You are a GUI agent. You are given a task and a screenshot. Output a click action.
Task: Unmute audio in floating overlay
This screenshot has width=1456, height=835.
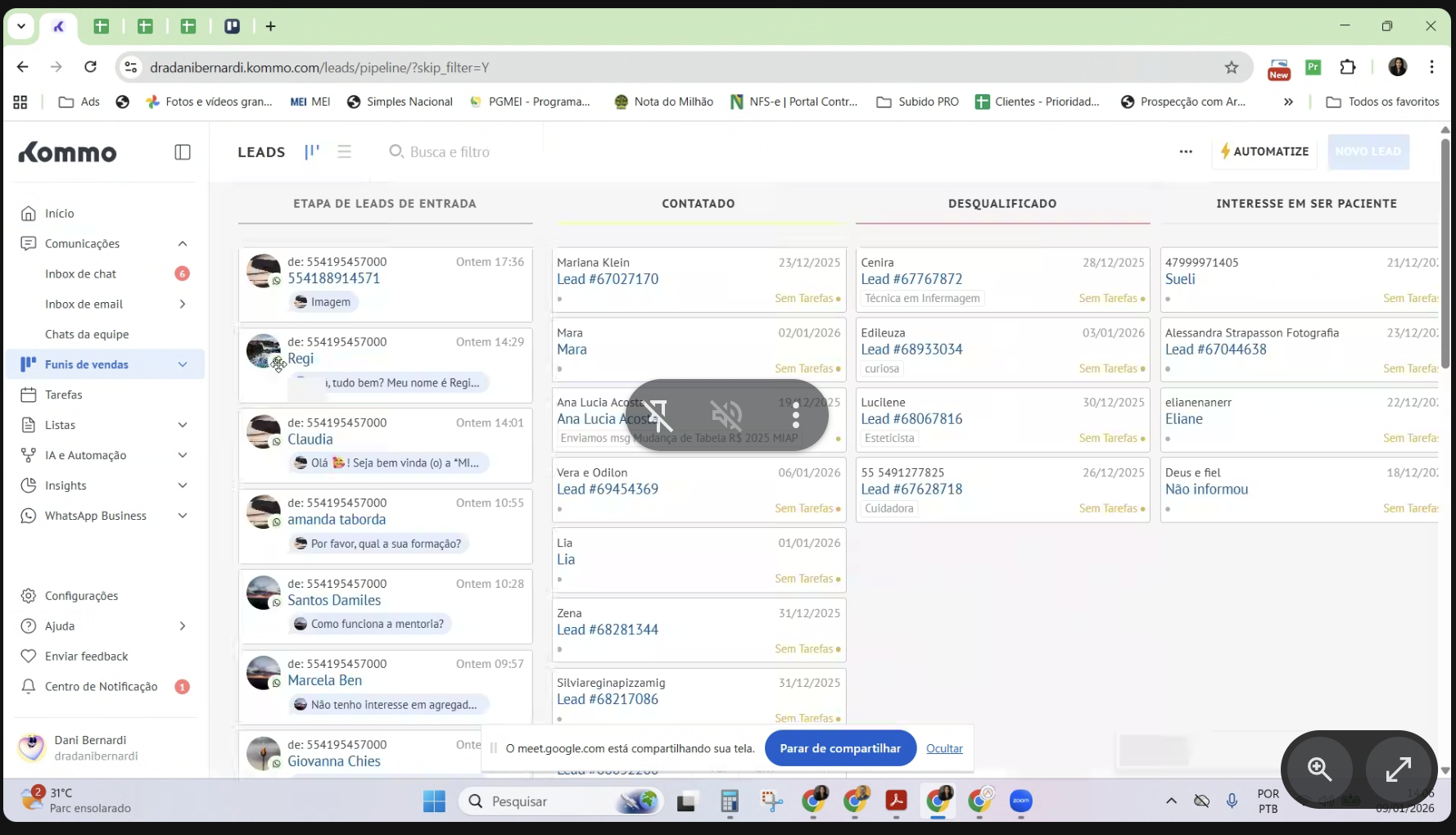(726, 415)
